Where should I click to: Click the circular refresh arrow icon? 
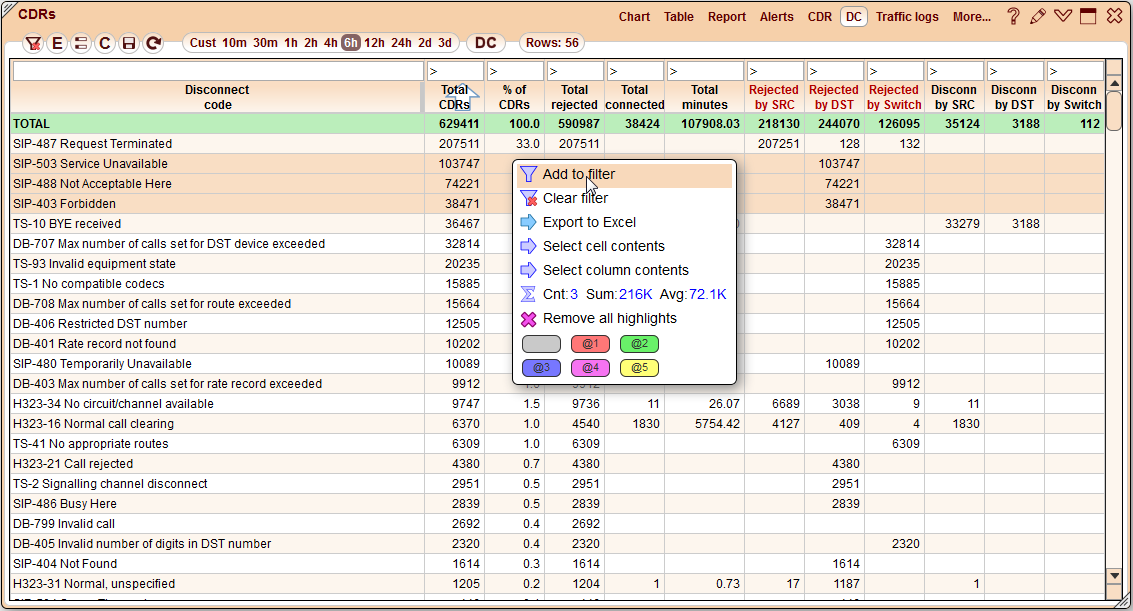153,43
